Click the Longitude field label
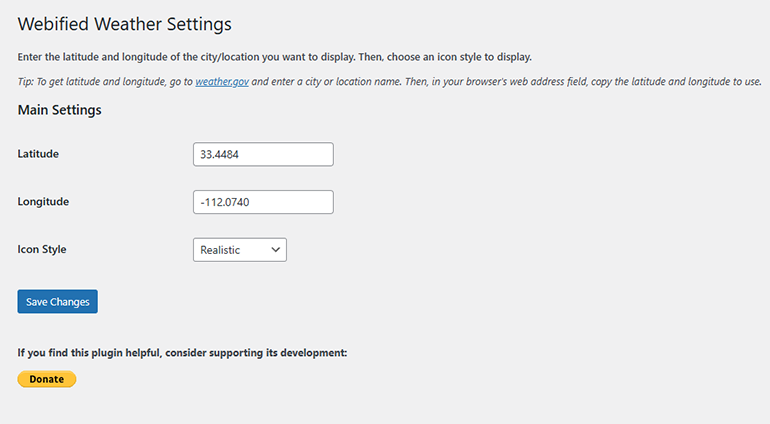Viewport: 770px width, 424px height. tap(43, 202)
